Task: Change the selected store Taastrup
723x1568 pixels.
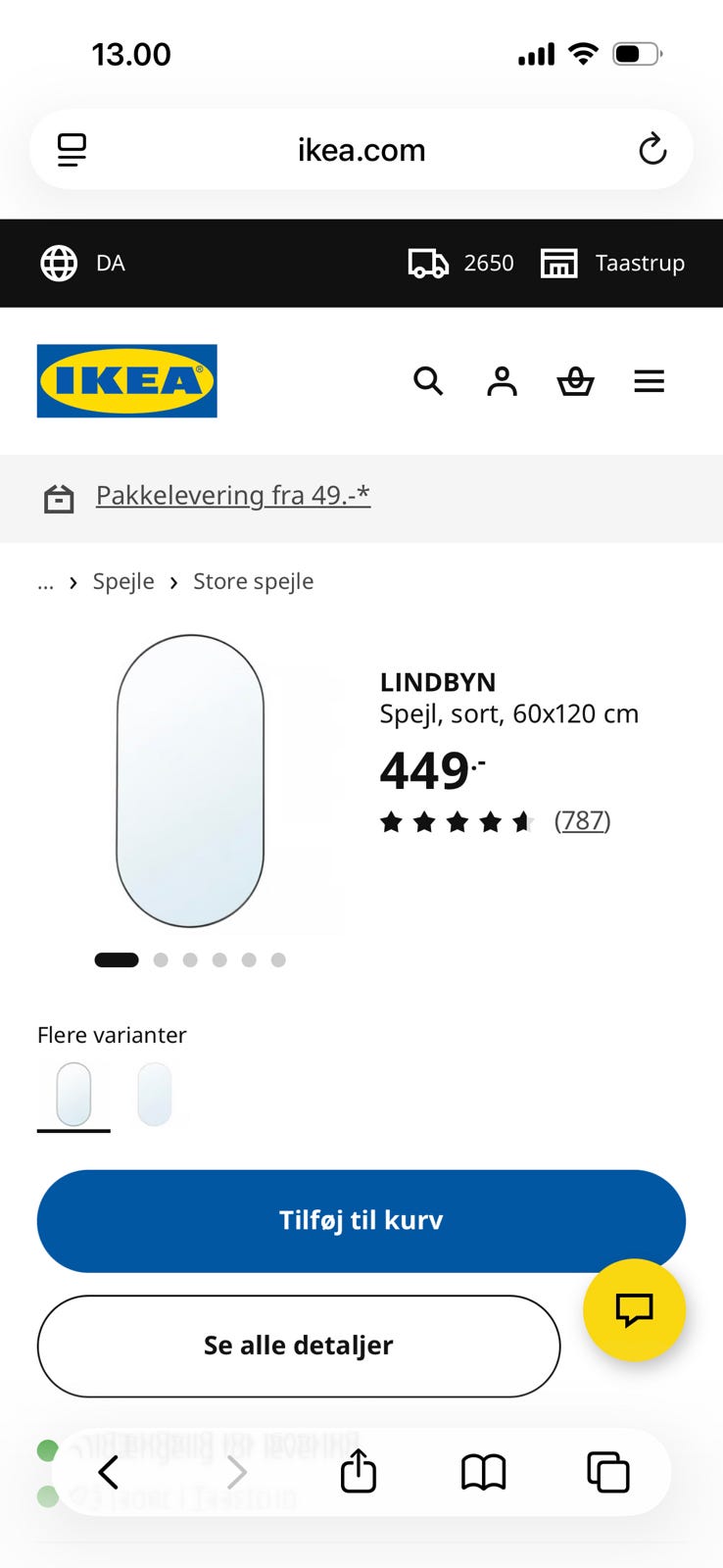Action: pos(613,264)
